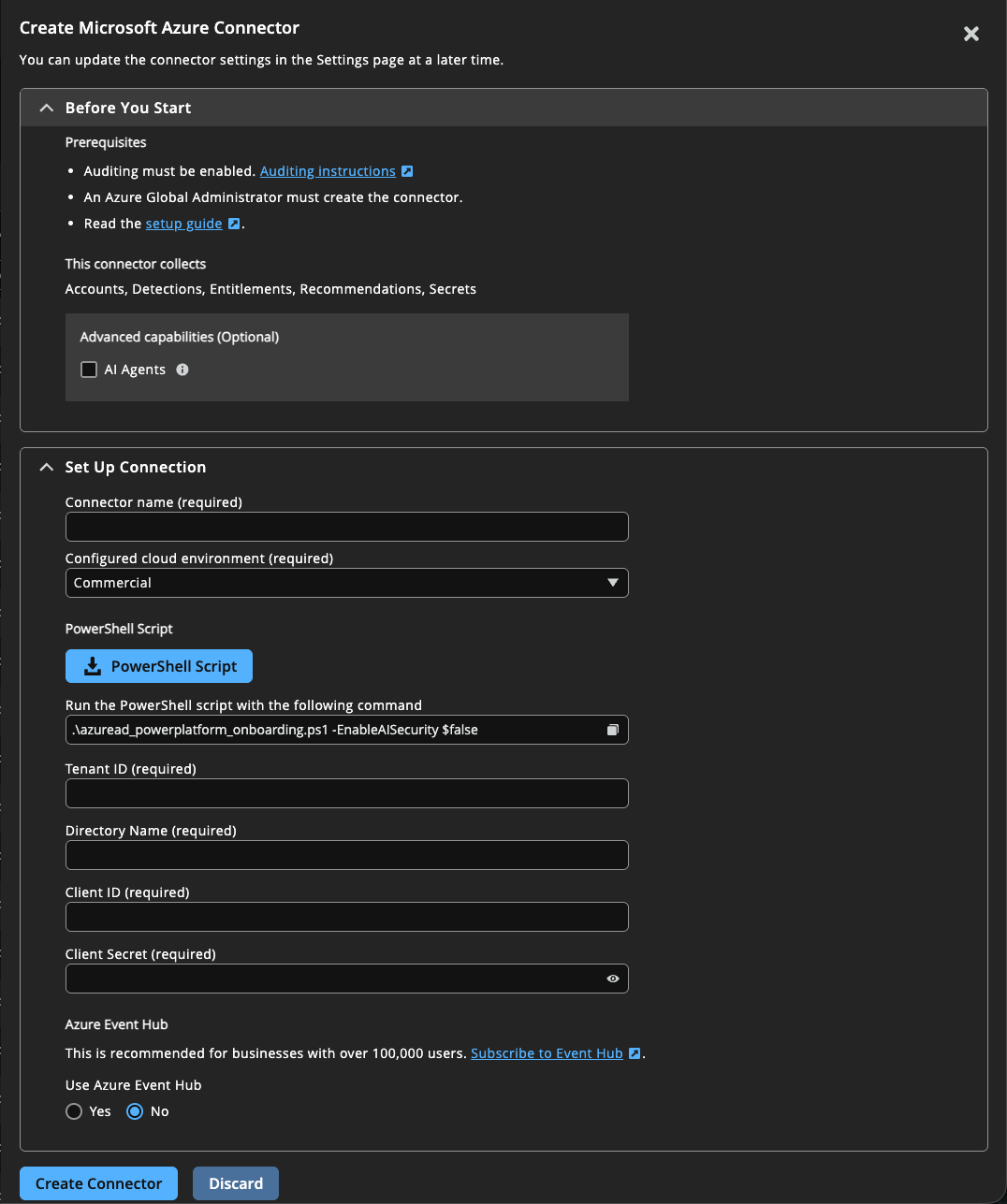Collapse the Set Up Connection section chevron
This screenshot has width=1007, height=1204.
tap(46, 467)
